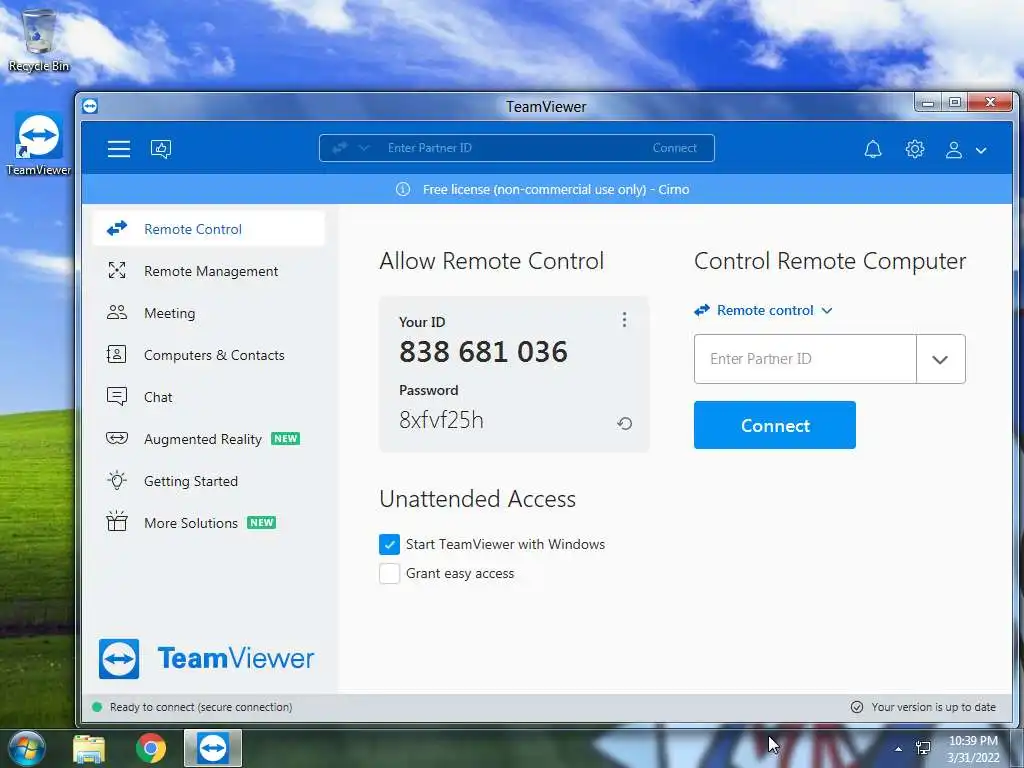The height and width of the screenshot is (768, 1024).
Task: Refresh the random password
Action: click(x=624, y=423)
